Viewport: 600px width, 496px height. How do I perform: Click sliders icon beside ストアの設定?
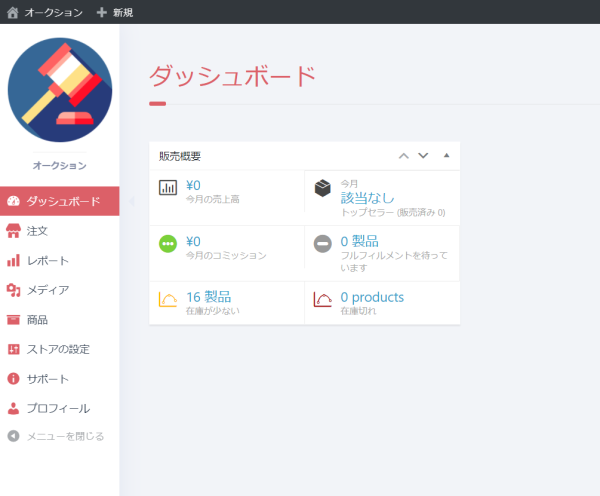[13, 349]
